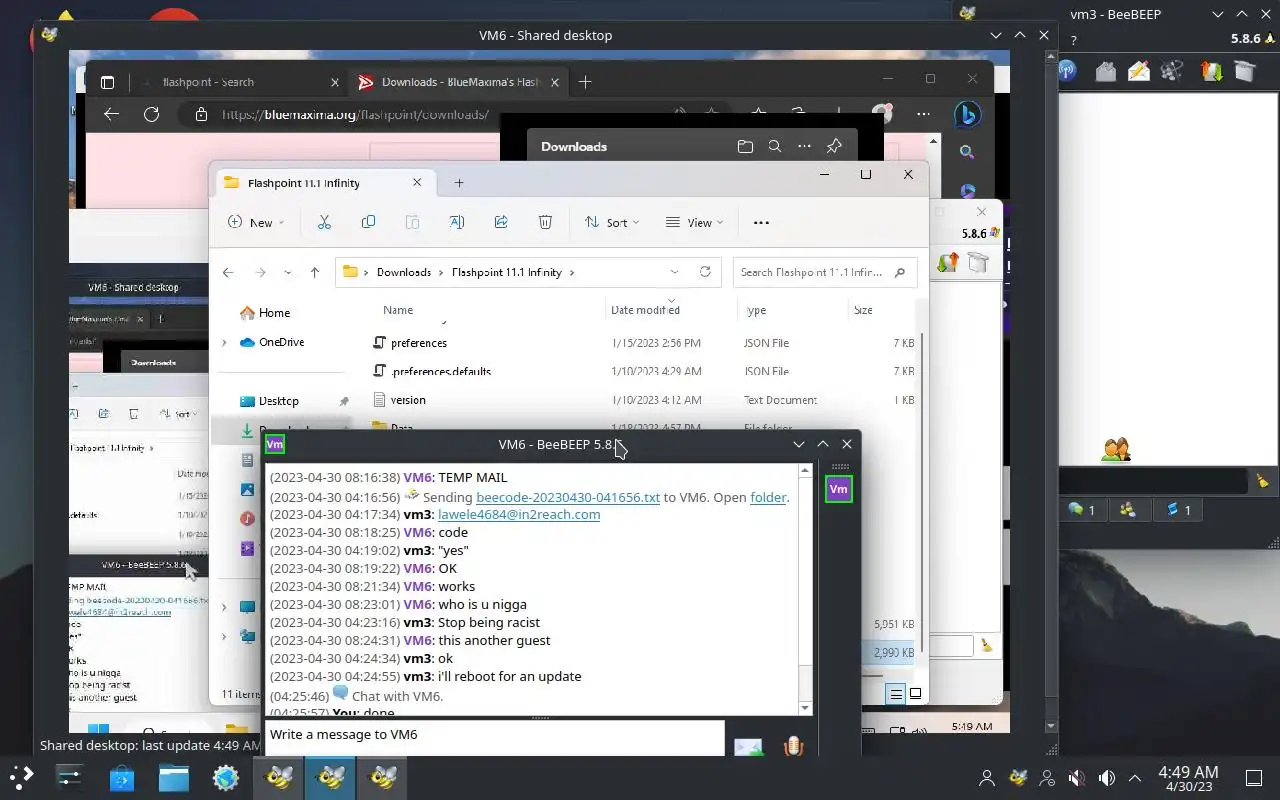This screenshot has width=1280, height=800.
Task: Pin the Edge Downloads panel
Action: (834, 146)
